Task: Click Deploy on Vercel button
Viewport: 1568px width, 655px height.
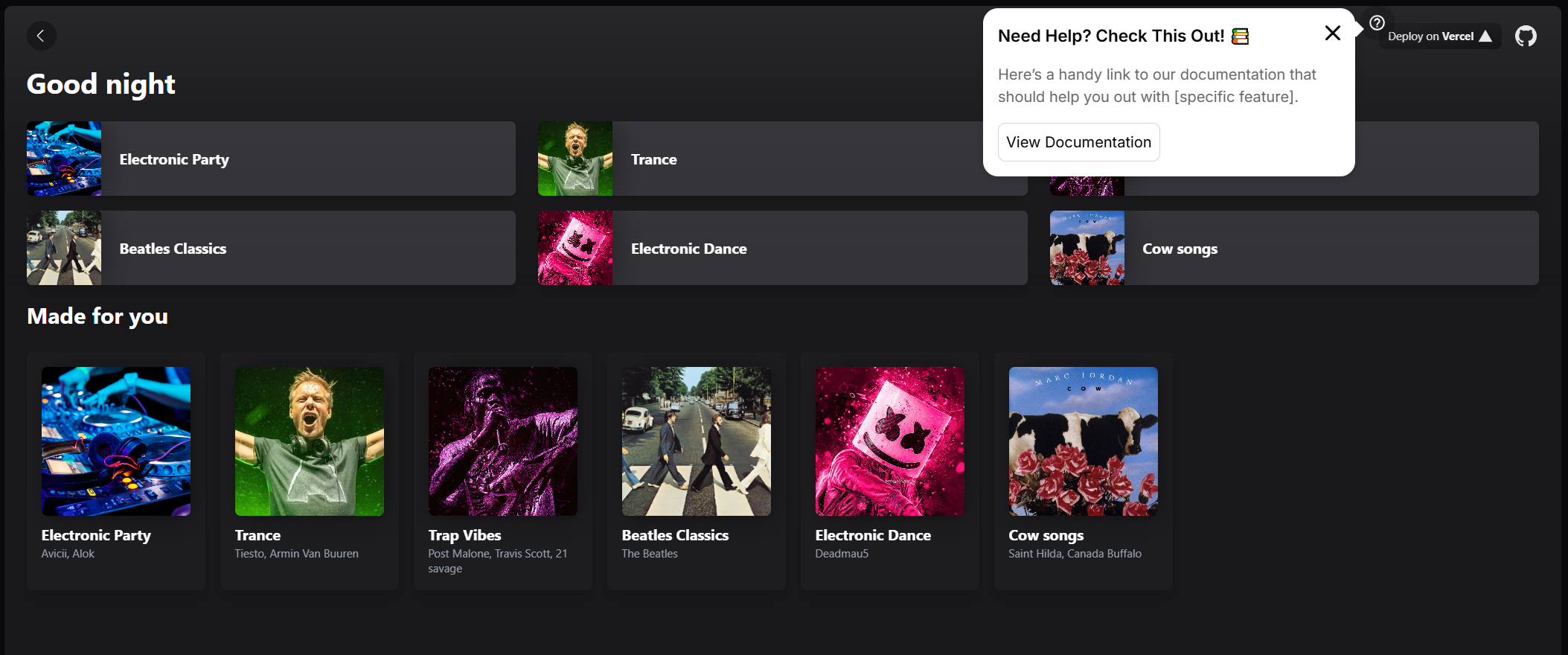Action: click(1439, 36)
